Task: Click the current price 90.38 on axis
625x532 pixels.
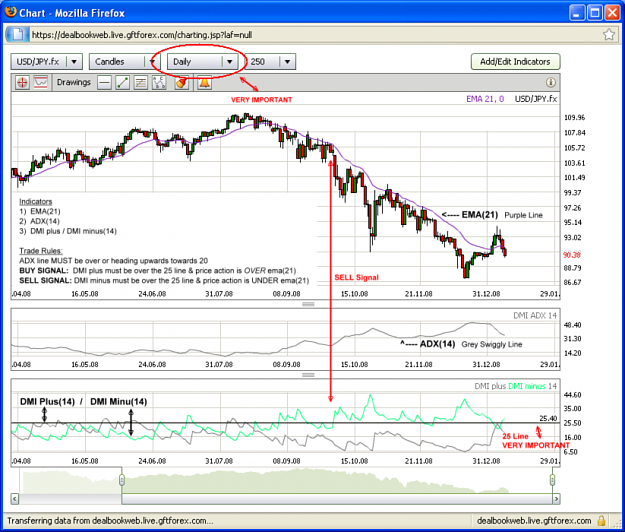Action: pyautogui.click(x=572, y=255)
